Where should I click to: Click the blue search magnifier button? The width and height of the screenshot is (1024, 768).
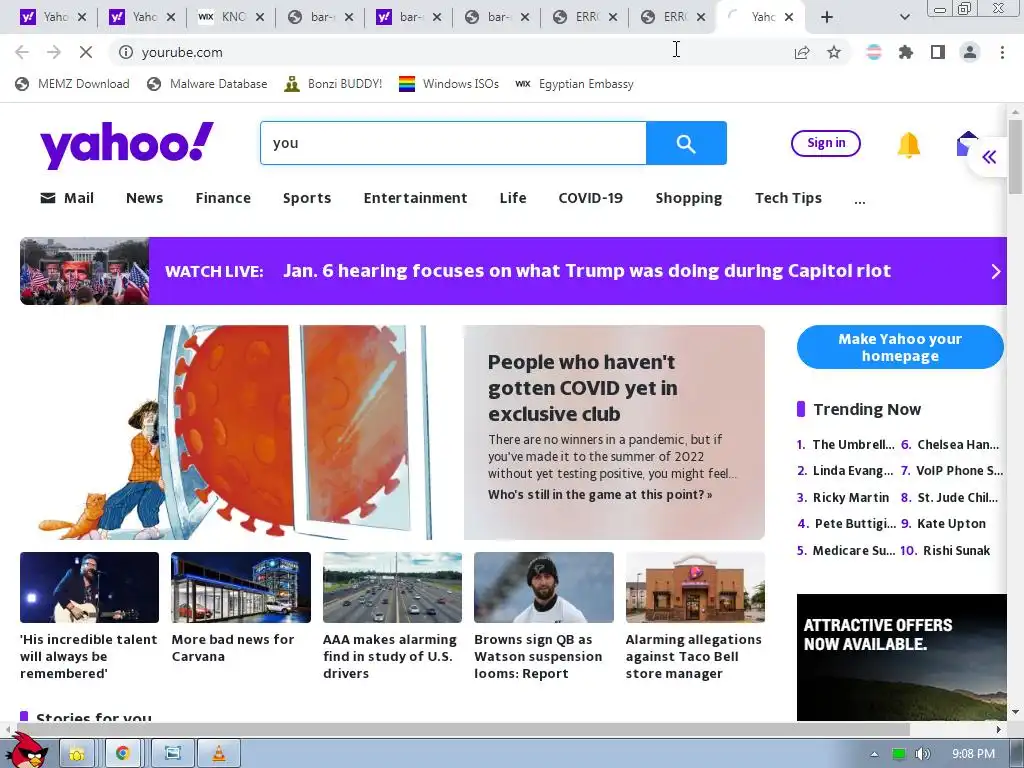pyautogui.click(x=686, y=143)
